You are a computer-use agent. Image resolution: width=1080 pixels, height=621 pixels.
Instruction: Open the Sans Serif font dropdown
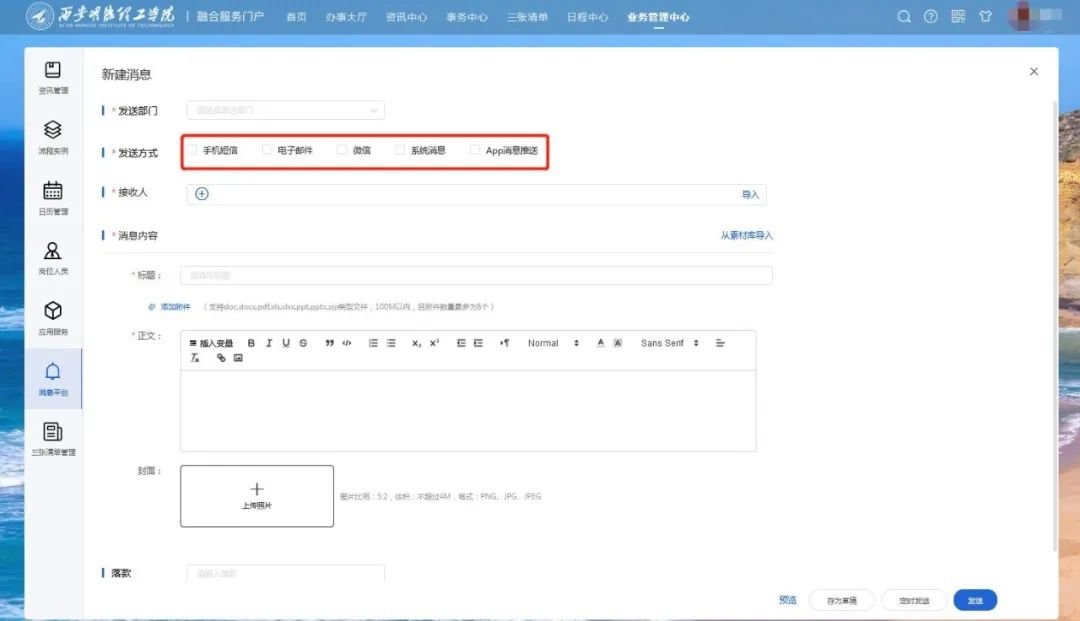coord(669,343)
